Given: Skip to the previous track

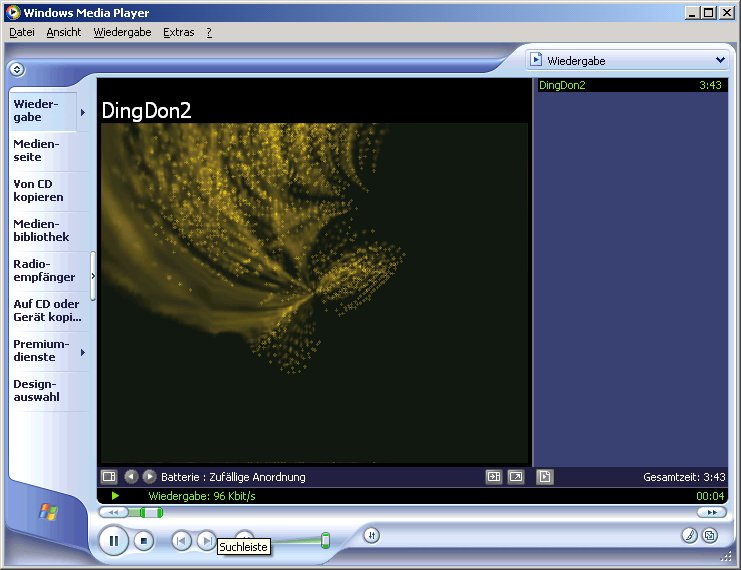Looking at the screenshot, I should 181,541.
